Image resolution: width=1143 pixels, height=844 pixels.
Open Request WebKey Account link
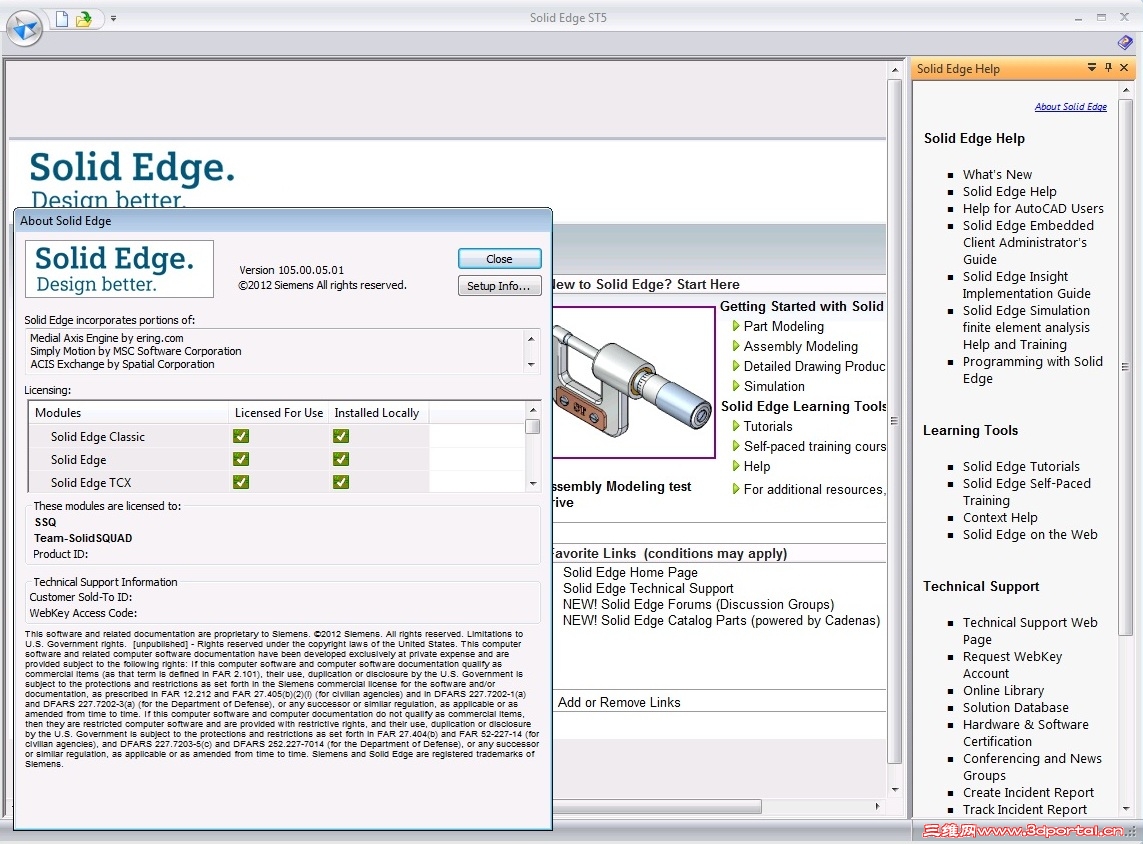pyautogui.click(x=1013, y=665)
